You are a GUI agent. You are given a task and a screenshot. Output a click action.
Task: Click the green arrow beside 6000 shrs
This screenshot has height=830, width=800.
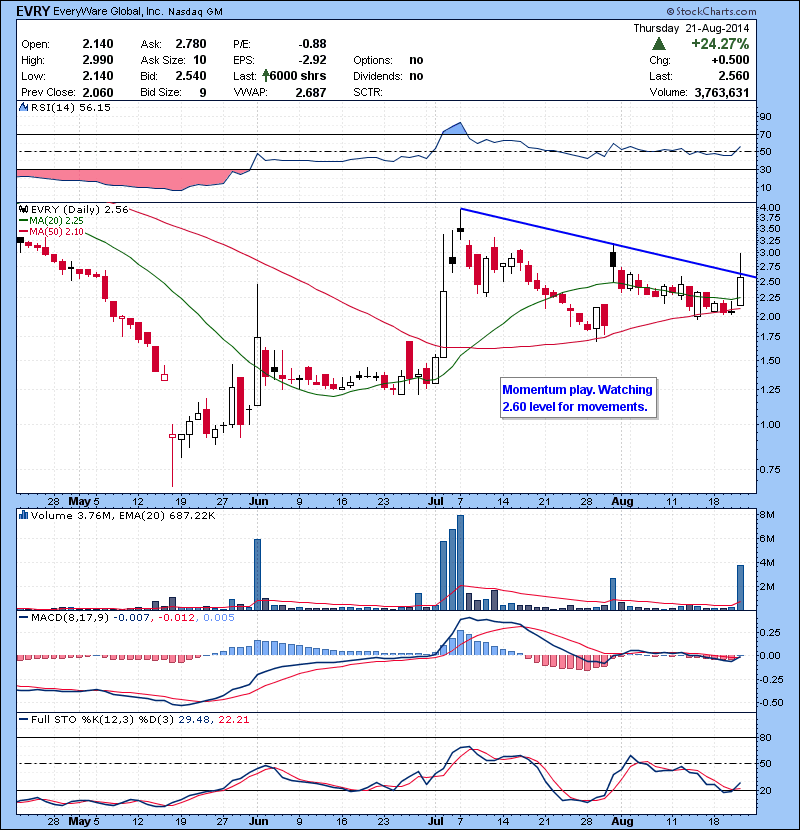pos(265,76)
